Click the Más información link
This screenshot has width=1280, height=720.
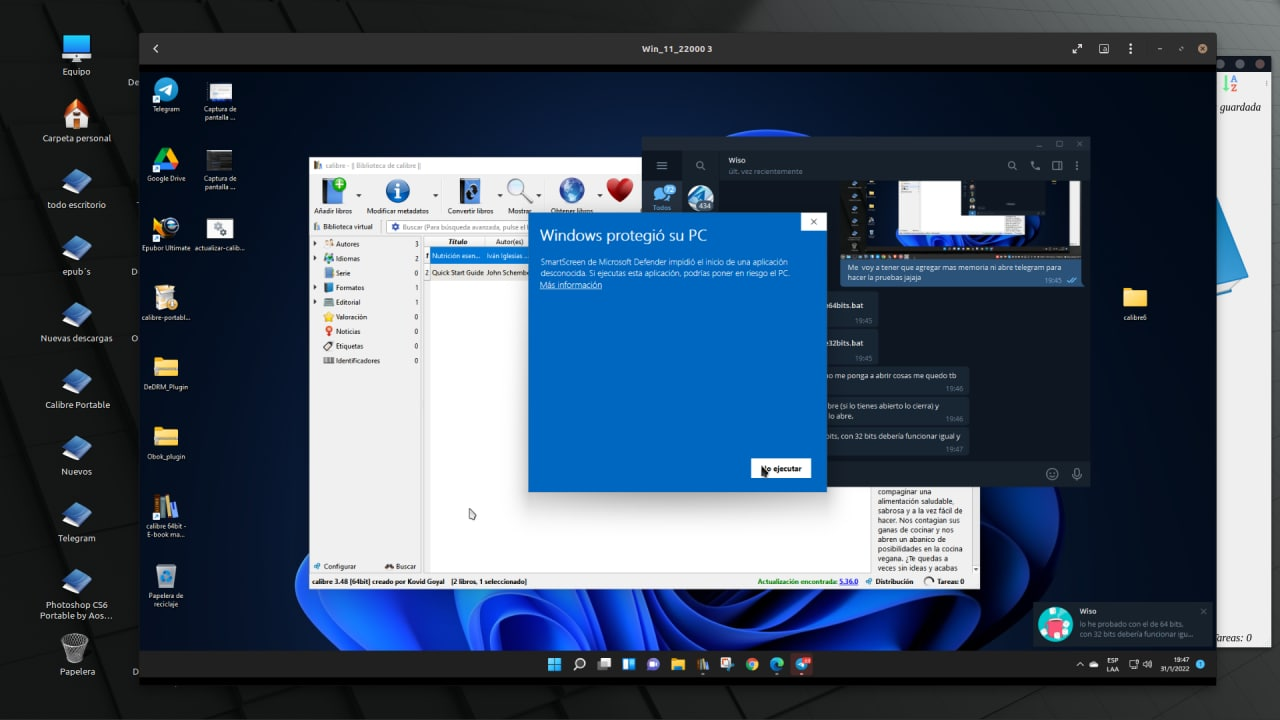570,285
